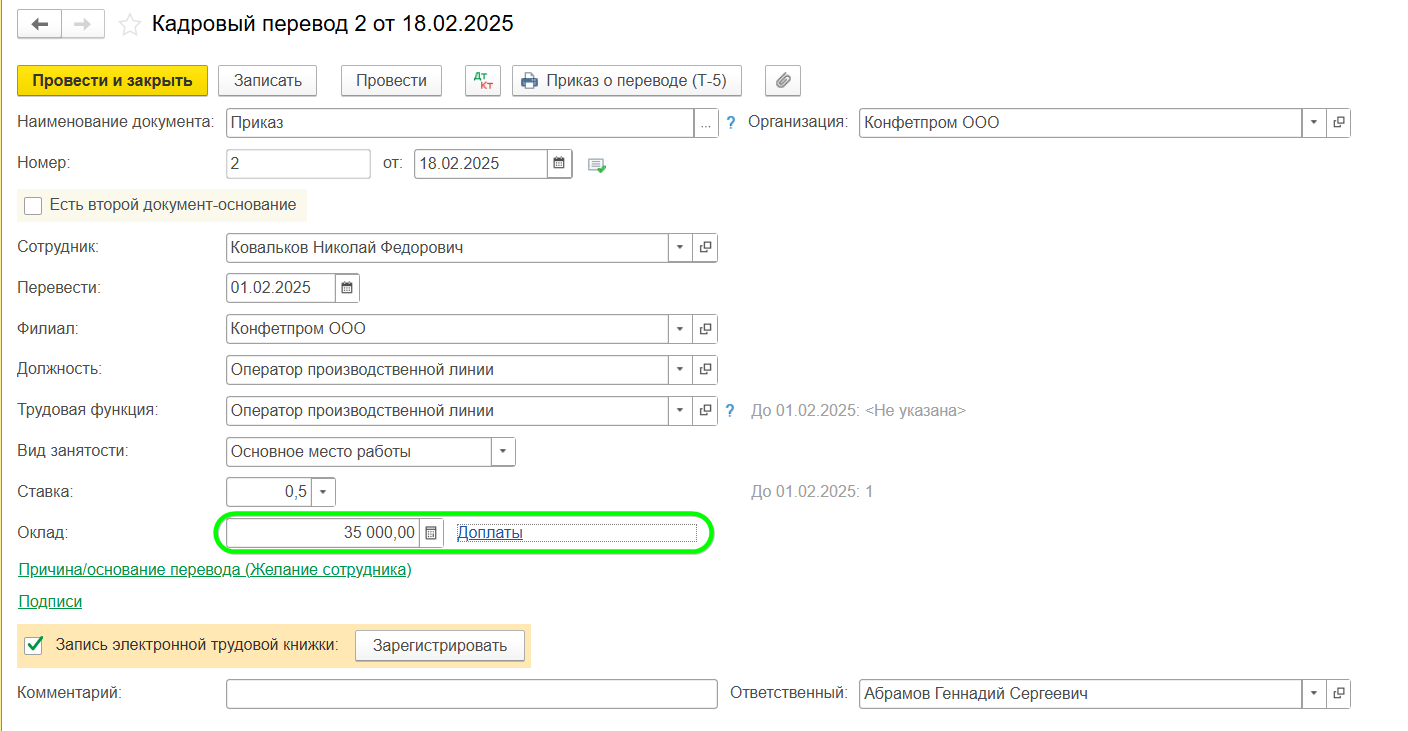The image size is (1408, 731).
Task: Go back with the left arrow
Action: (x=41, y=24)
